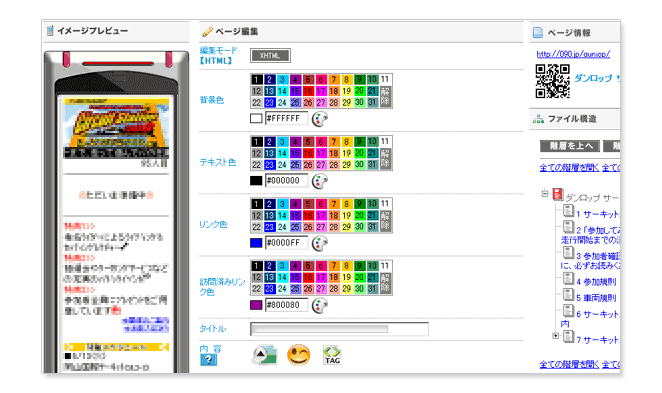
Task: Click page icon beside 5 車両規則
Action: pos(568,295)
